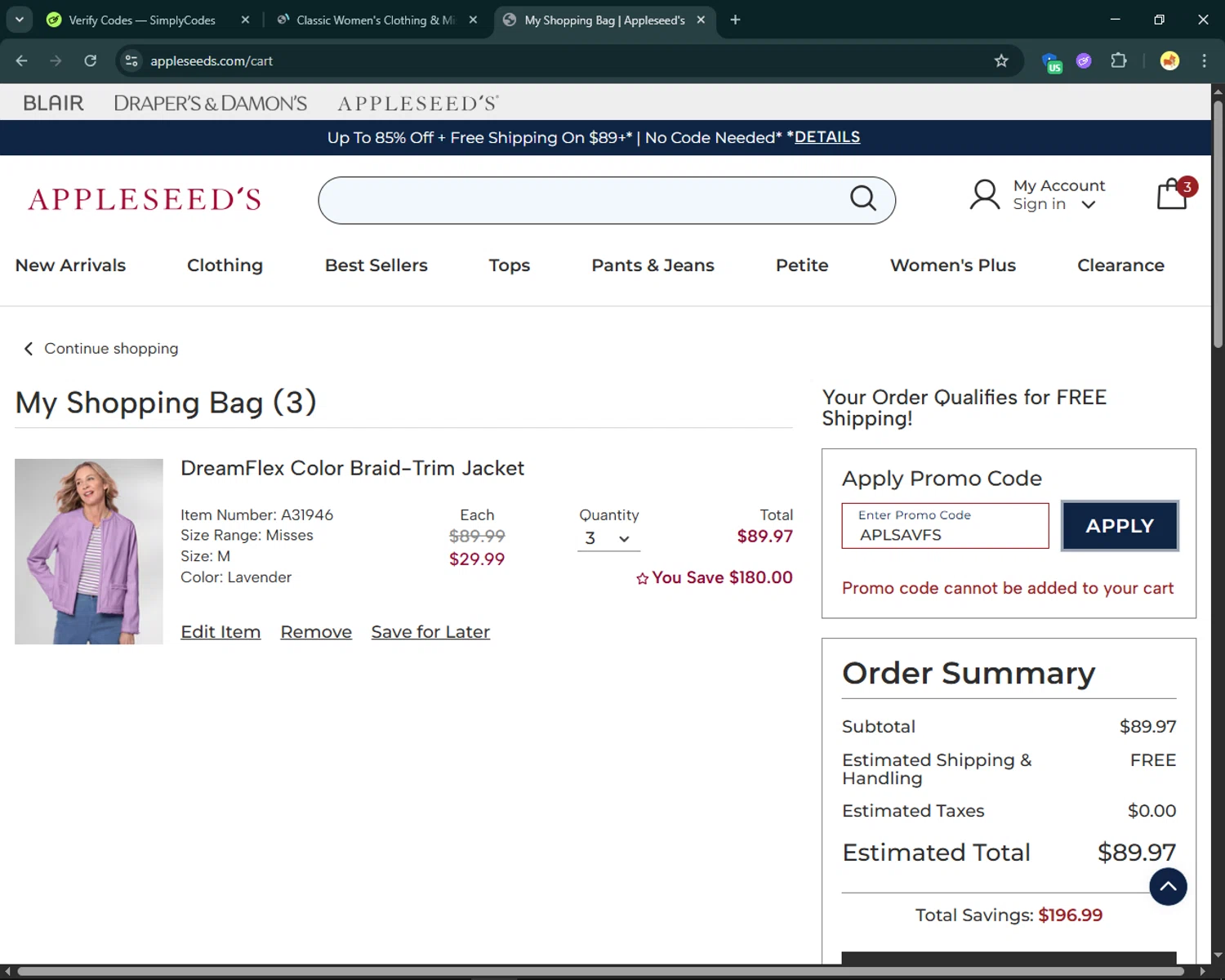Click Remove link
The image size is (1225, 980).
pos(316,632)
